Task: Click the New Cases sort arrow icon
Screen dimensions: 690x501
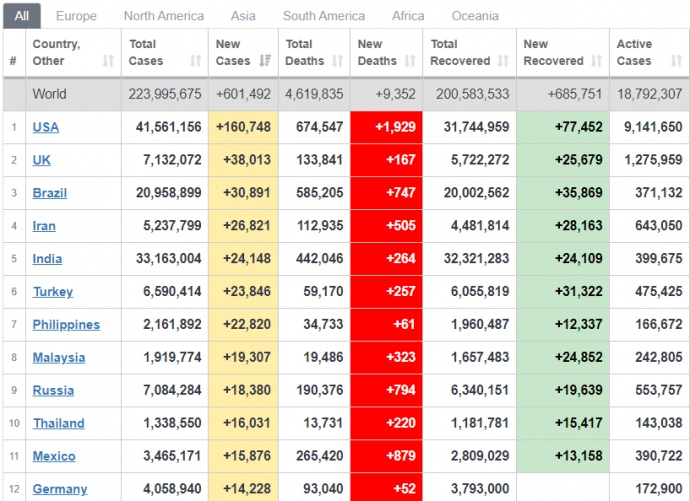Action: pyautogui.click(x=264, y=61)
